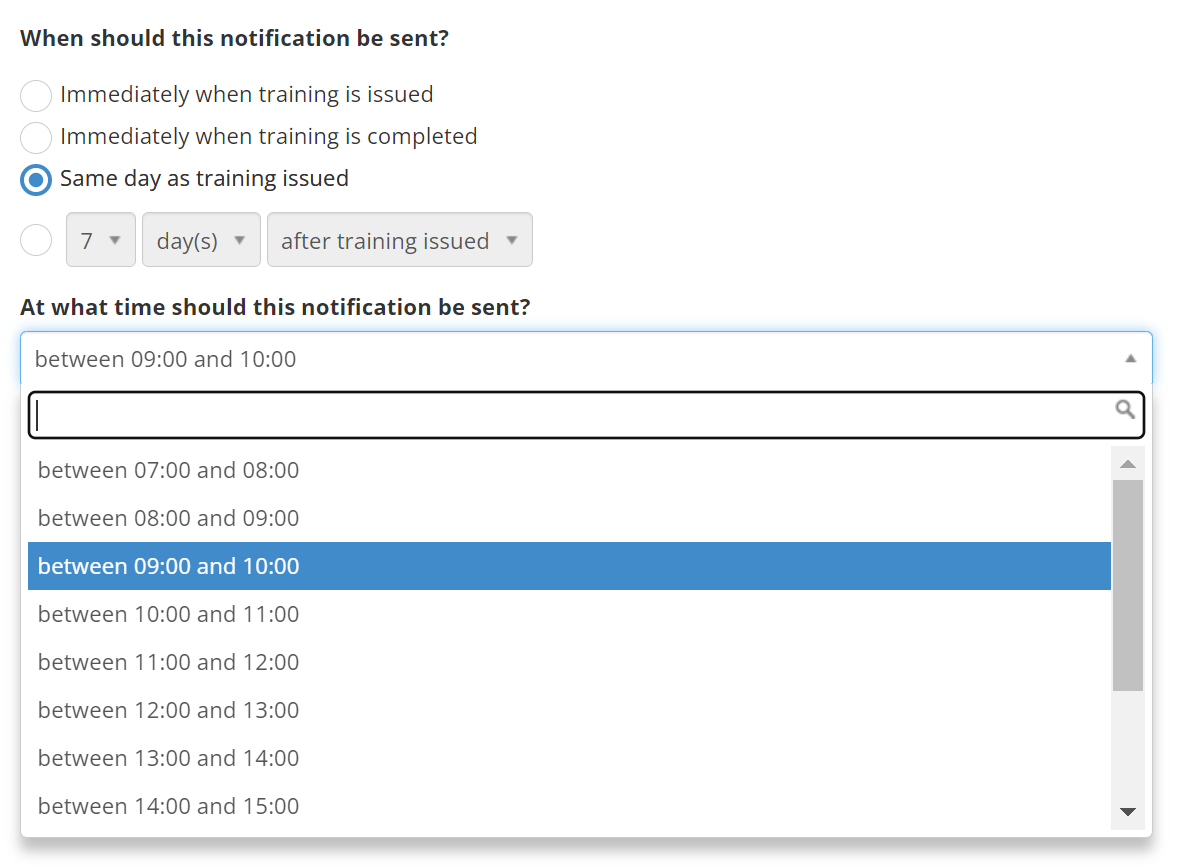Pick "between 11:00 and 12:00" time slot
Image resolution: width=1178 pixels, height=867 pixels.
(168, 662)
